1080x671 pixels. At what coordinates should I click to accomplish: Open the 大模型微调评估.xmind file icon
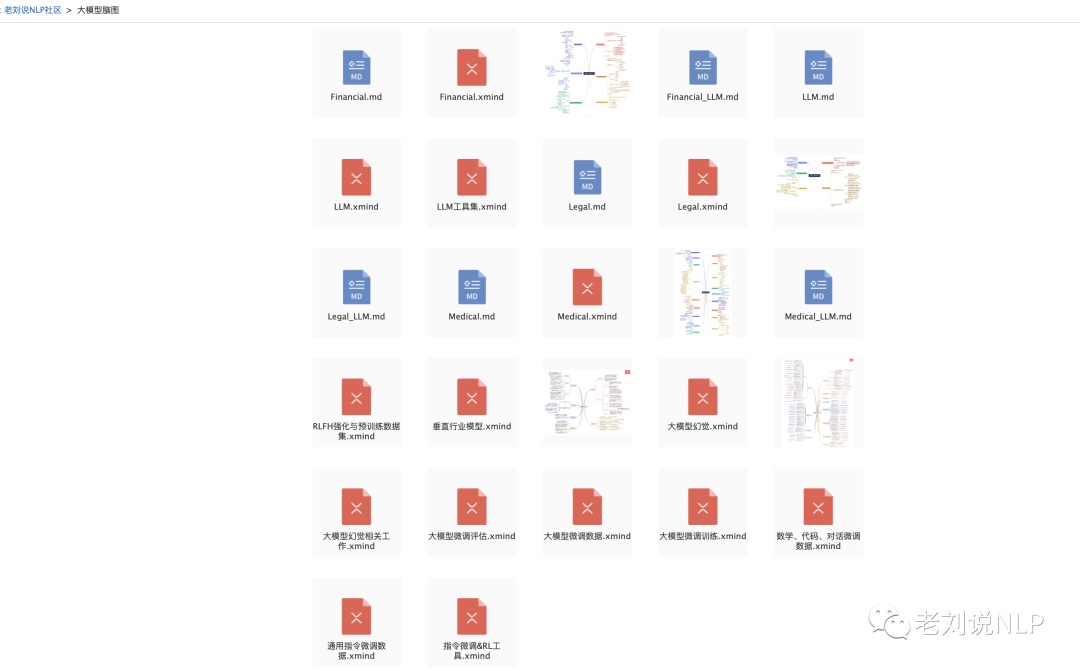click(472, 507)
